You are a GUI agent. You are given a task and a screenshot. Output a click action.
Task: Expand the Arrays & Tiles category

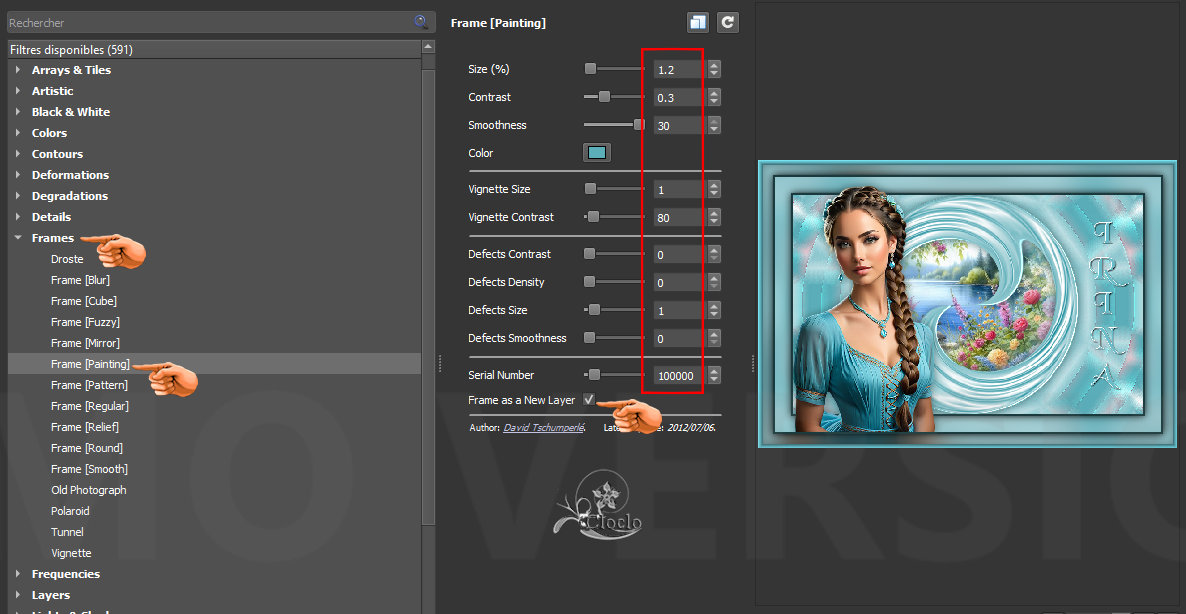pos(18,70)
